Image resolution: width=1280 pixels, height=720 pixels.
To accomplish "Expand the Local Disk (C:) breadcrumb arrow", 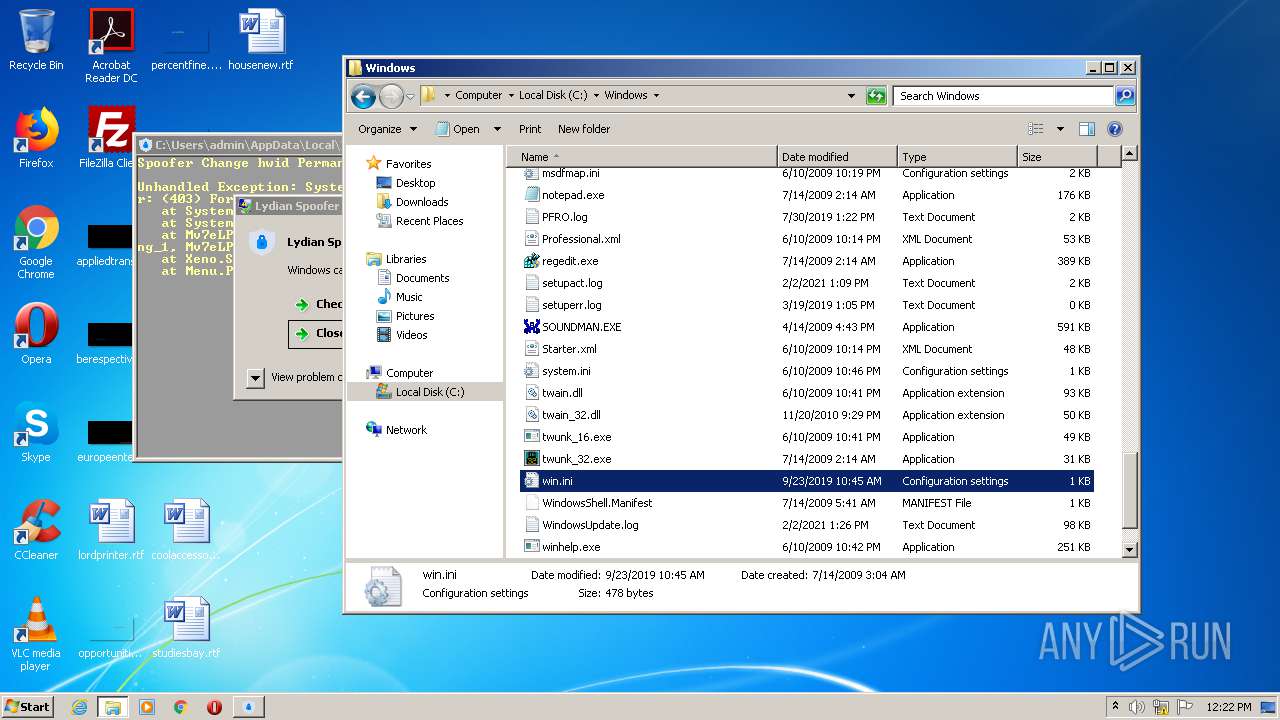I will [596, 96].
